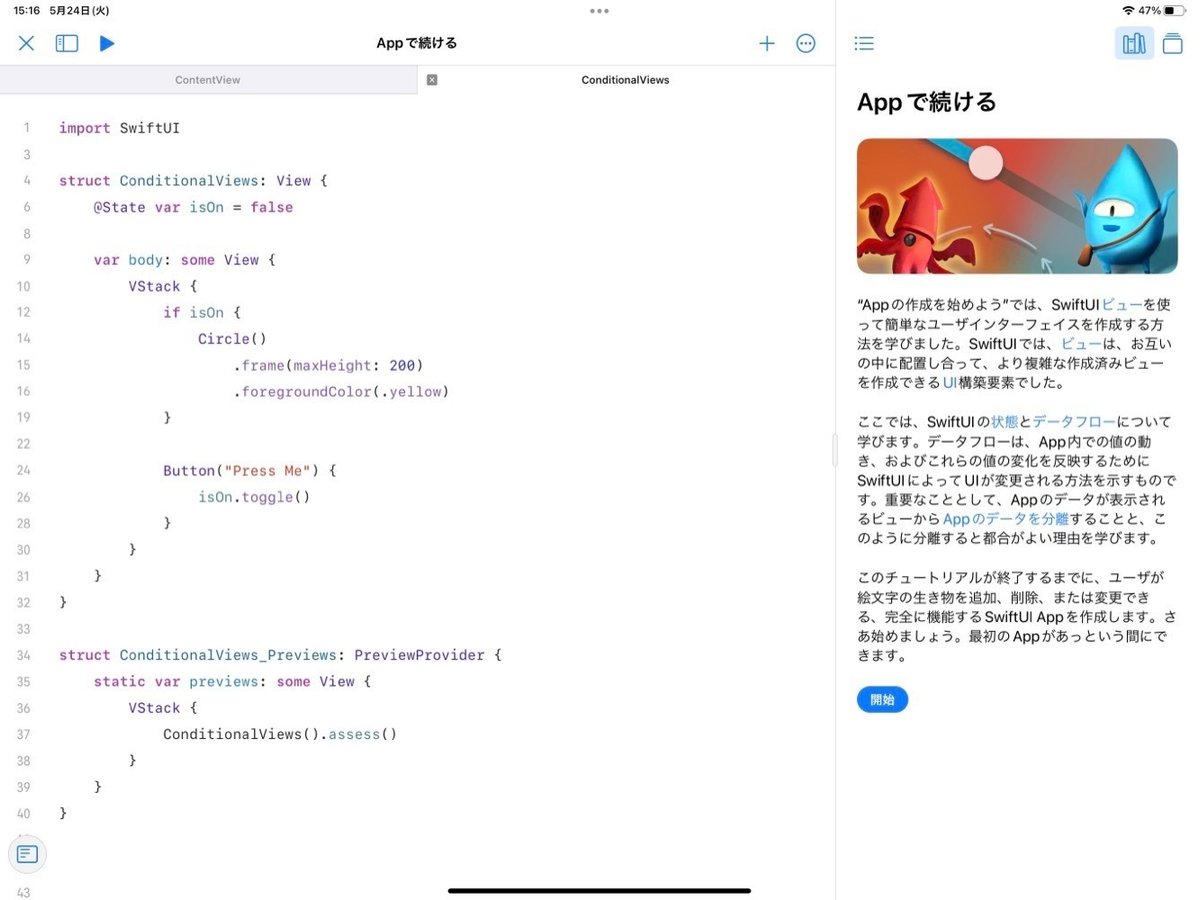Screen dimensions: 1200x900
Task: Tap 'var body: some View' line
Action: [184, 260]
